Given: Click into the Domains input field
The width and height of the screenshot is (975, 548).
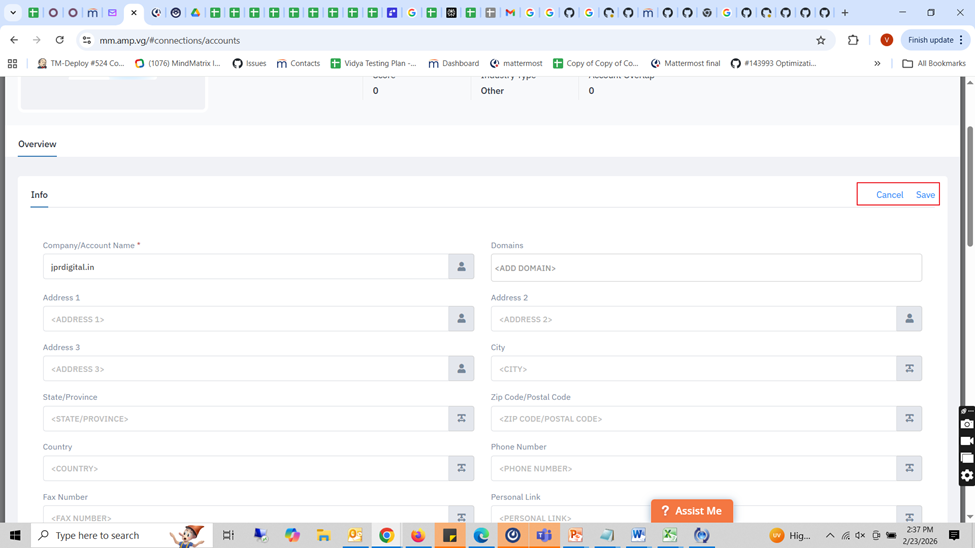Looking at the screenshot, I should (x=706, y=268).
